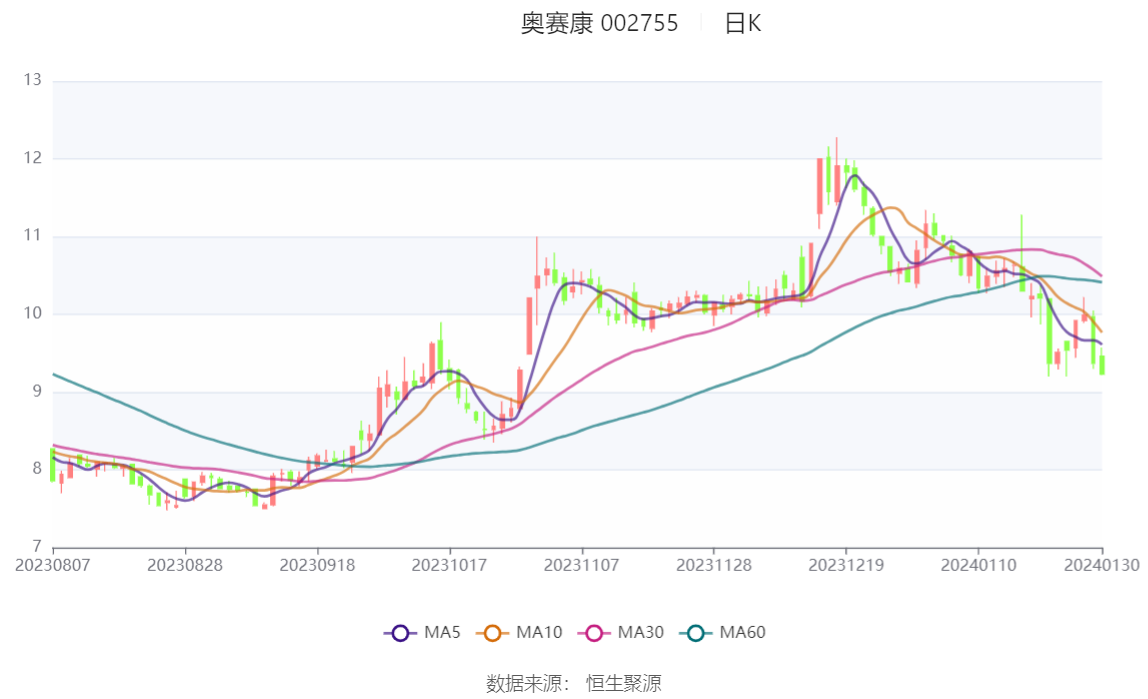The height and width of the screenshot is (699, 1148).
Task: Click the 20230918 date axis label
Action: tap(318, 566)
